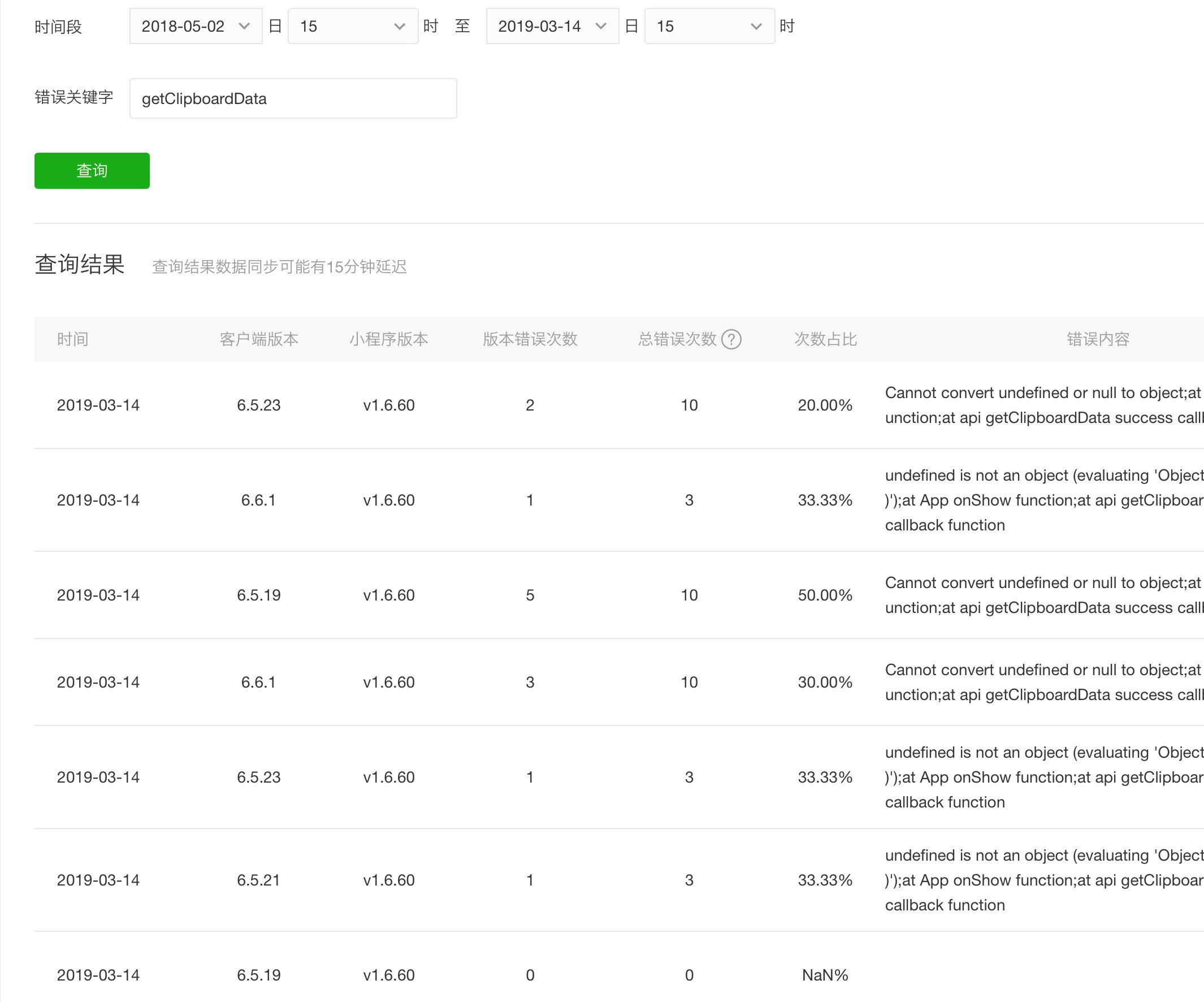The image size is (1204, 1002).
Task: Click the NaN% cell in last row
Action: 825,975
